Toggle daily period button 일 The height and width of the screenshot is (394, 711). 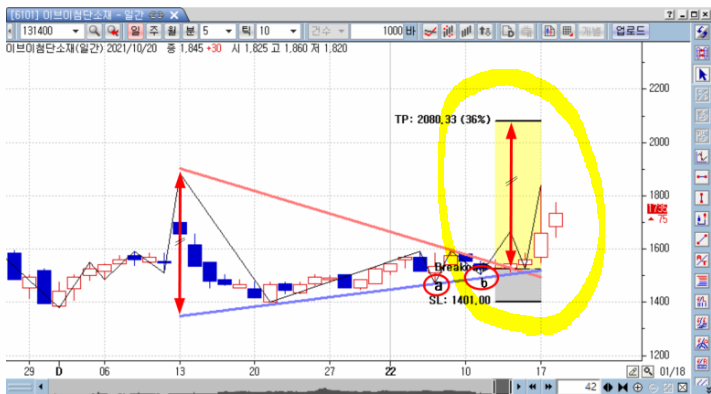[135, 31]
